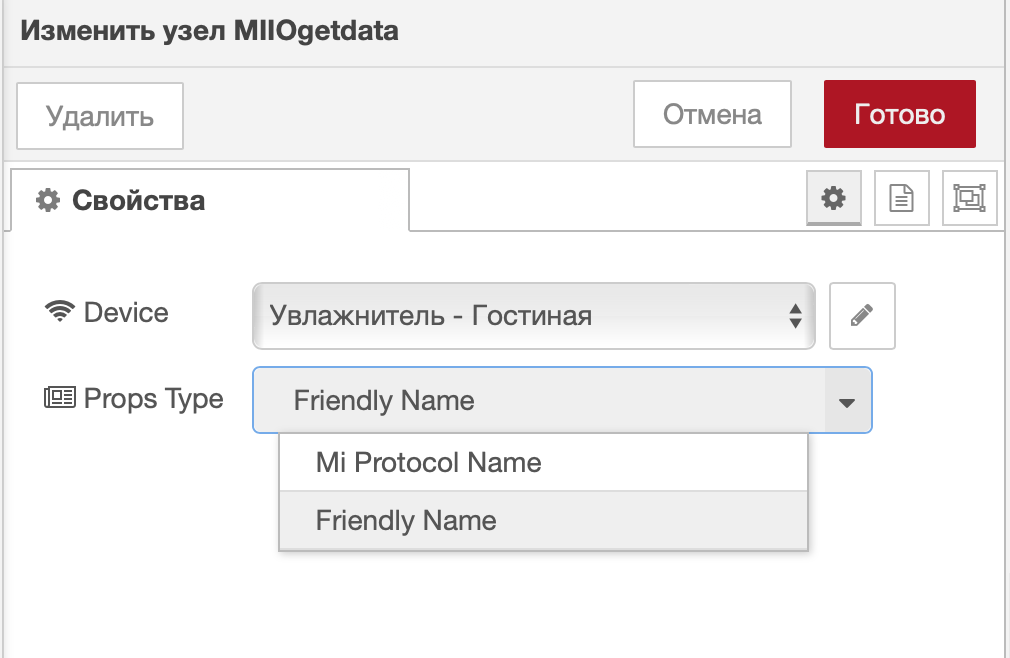The image size is (1010, 658).
Task: Collapse the Props Type dropdown arrow
Action: [x=847, y=401]
